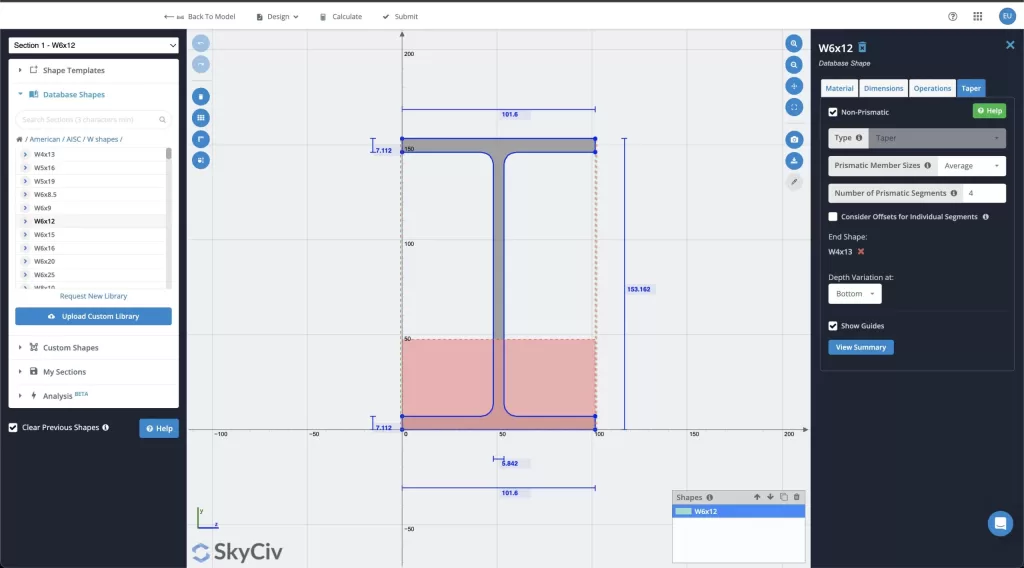Remove the W4x13 end shape
The height and width of the screenshot is (568, 1024).
click(861, 251)
